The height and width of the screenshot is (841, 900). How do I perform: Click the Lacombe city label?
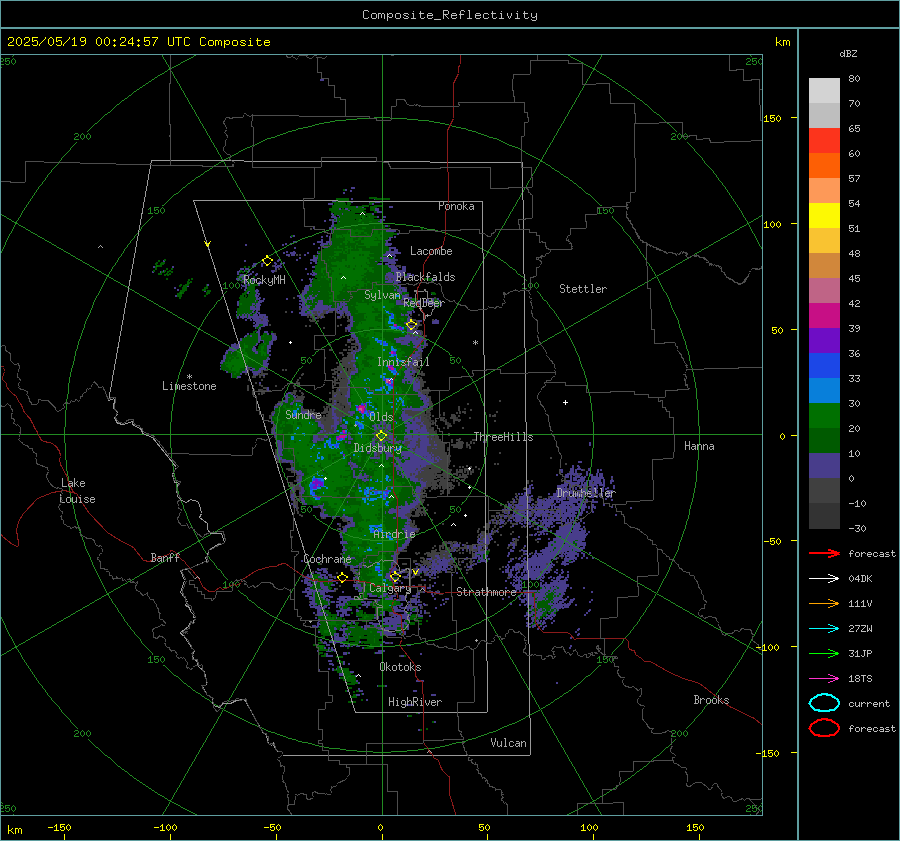[431, 251]
